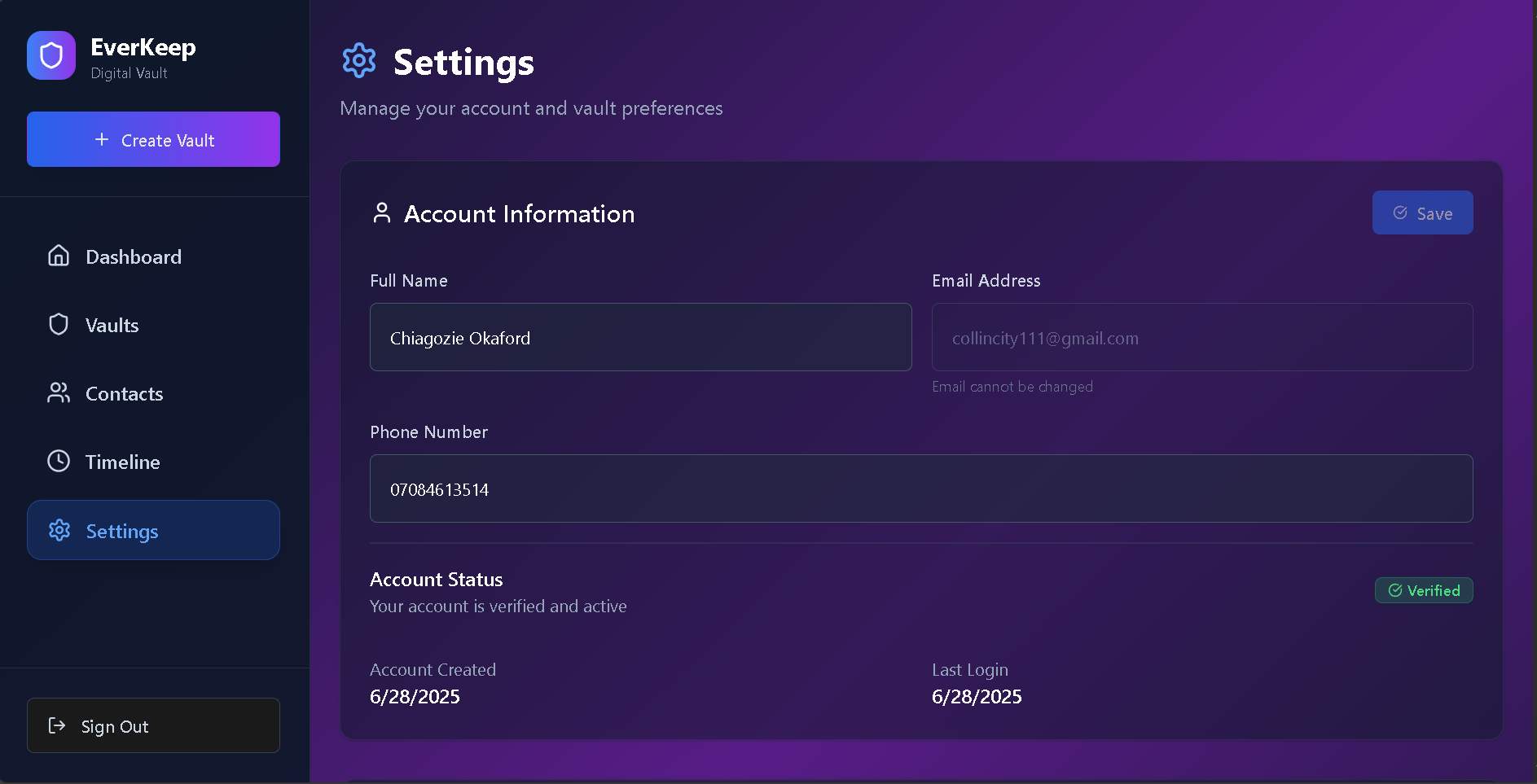Click the Account Created date 6/28/2025
Screen dimensions: 1537x784
tap(415, 697)
